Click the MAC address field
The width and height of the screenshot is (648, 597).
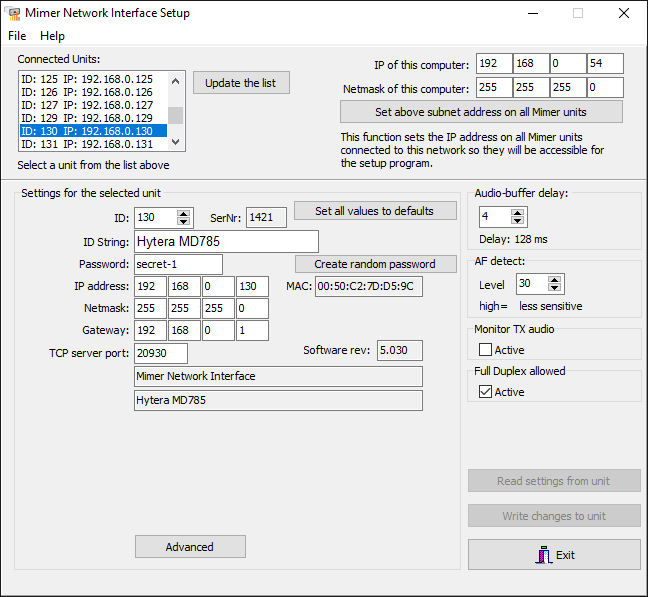[369, 287]
